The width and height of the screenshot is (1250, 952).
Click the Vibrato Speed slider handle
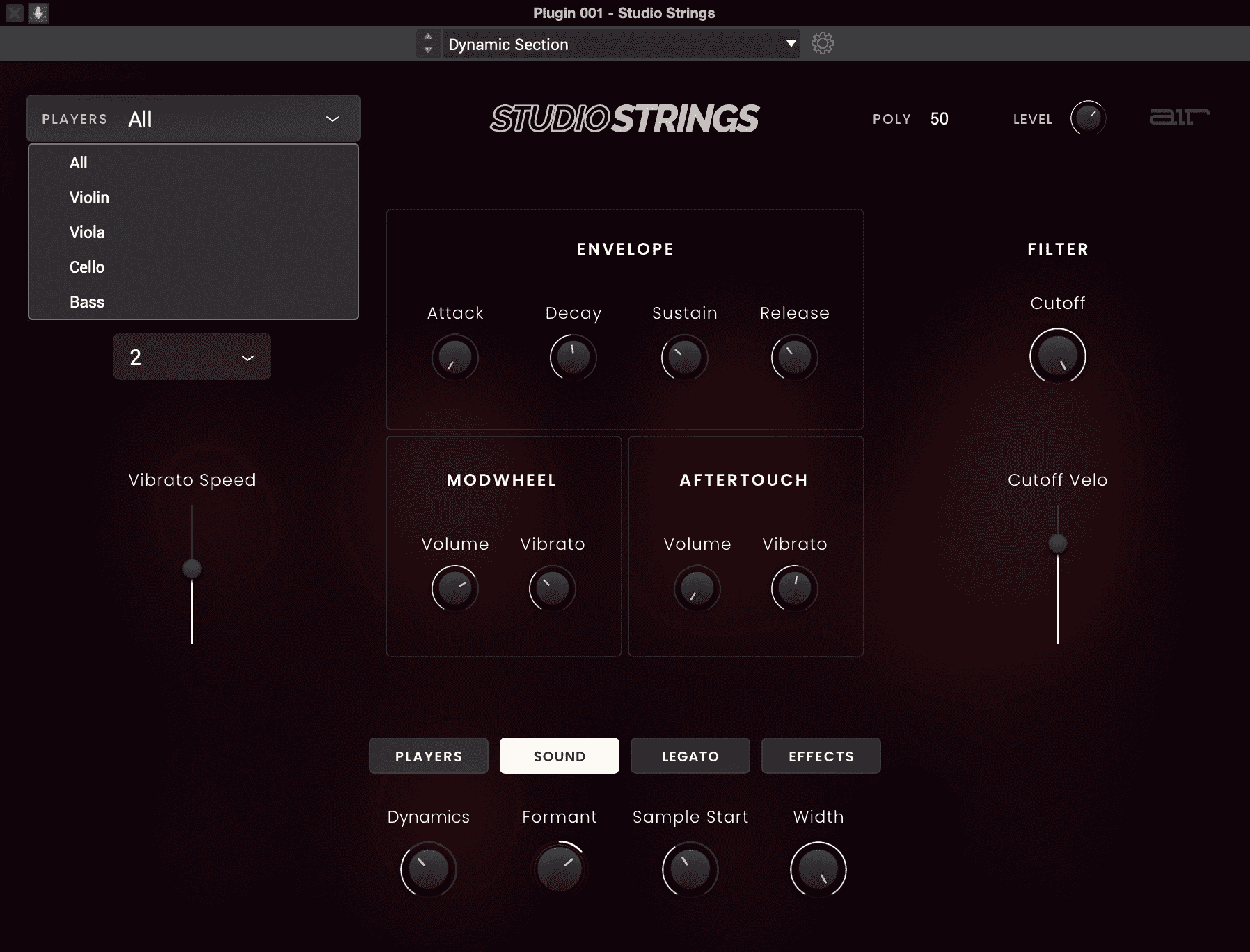(192, 569)
